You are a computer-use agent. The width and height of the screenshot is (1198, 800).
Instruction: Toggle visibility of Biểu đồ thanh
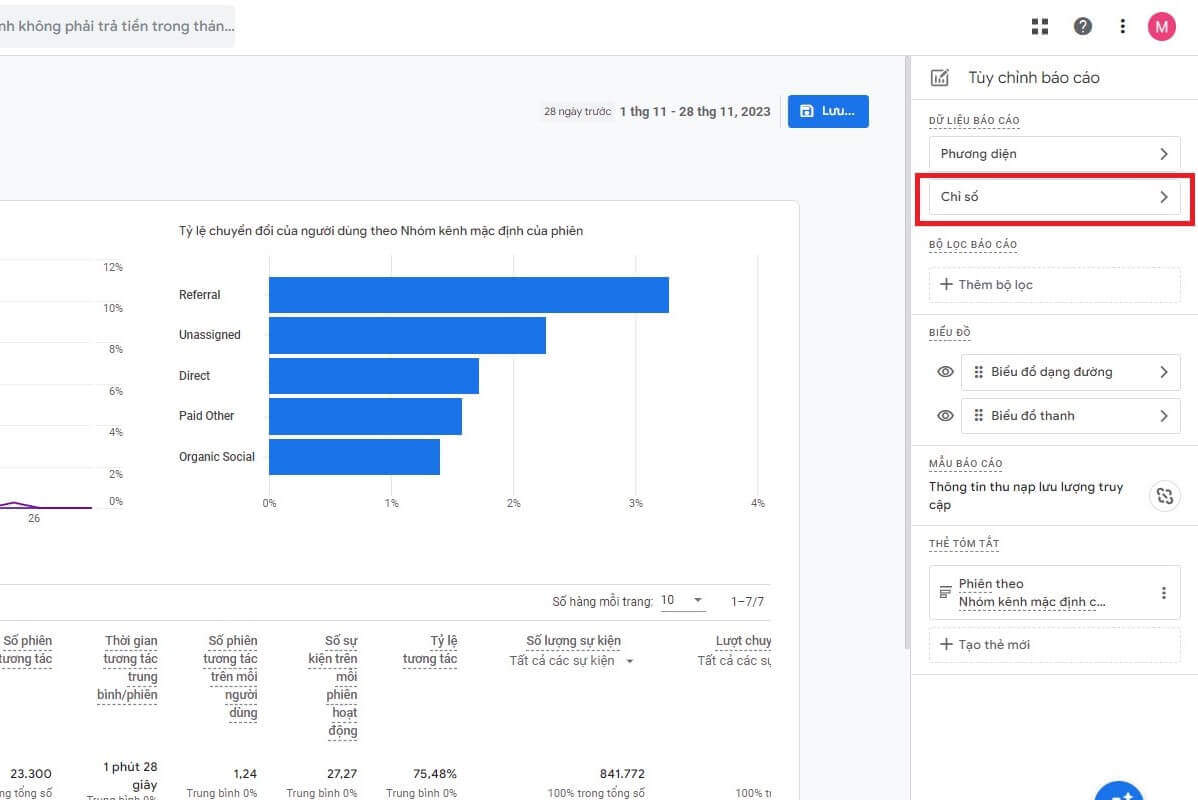(x=945, y=416)
